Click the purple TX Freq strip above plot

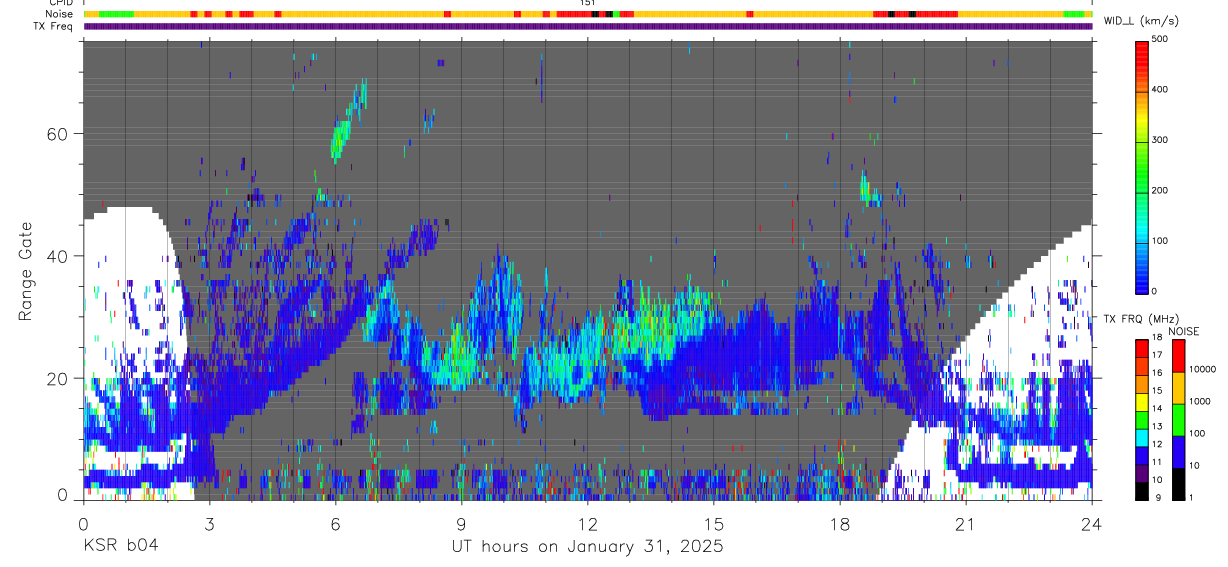click(x=587, y=26)
